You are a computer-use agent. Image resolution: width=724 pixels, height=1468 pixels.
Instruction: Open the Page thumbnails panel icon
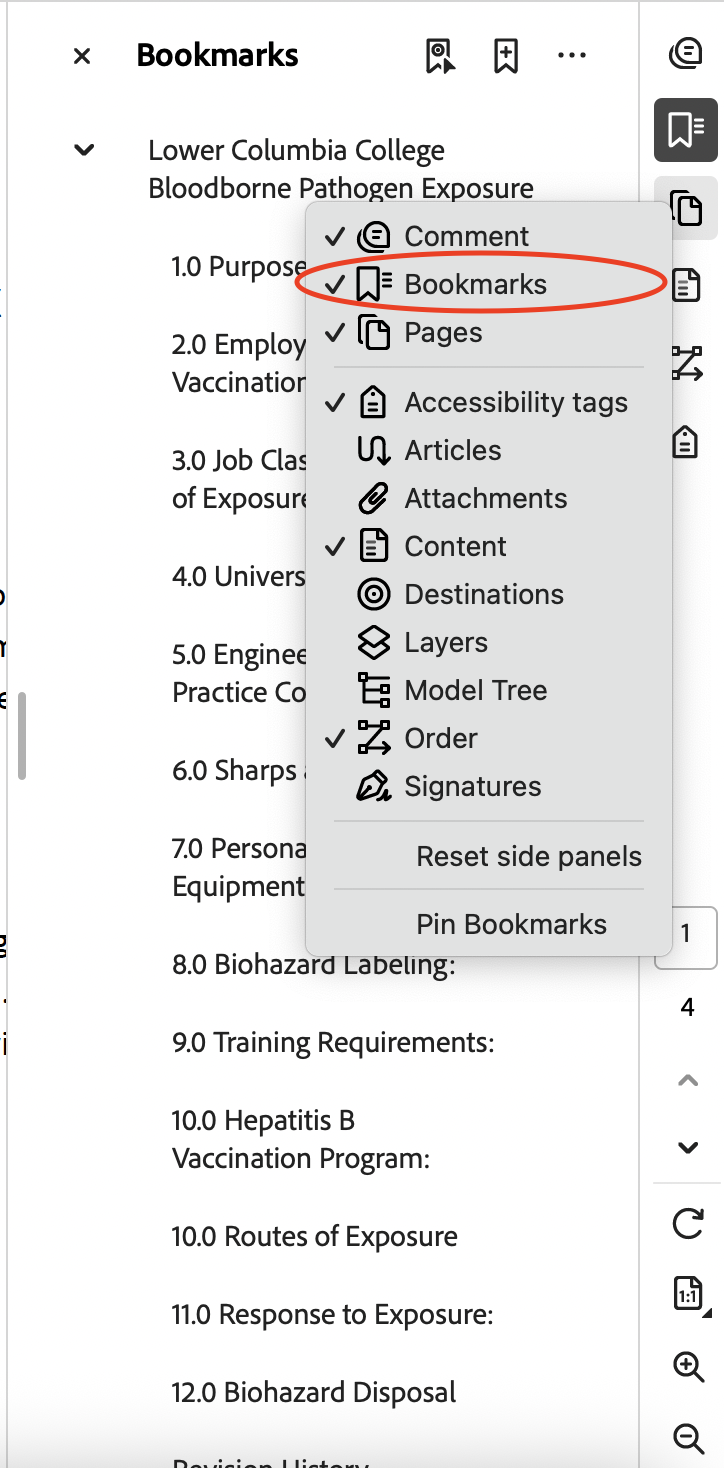(685, 210)
